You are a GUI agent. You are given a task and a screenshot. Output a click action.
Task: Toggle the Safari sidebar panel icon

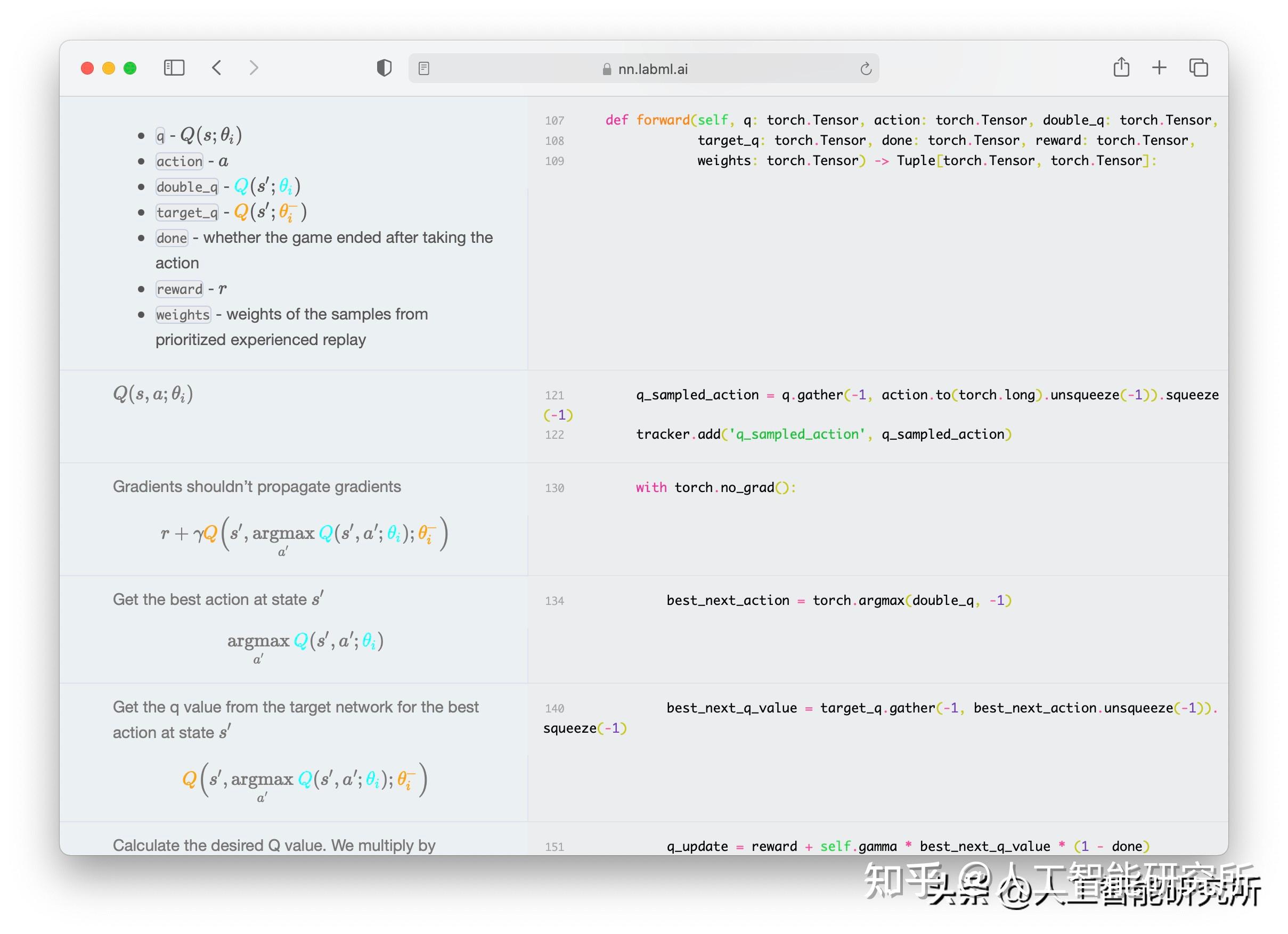[x=174, y=68]
